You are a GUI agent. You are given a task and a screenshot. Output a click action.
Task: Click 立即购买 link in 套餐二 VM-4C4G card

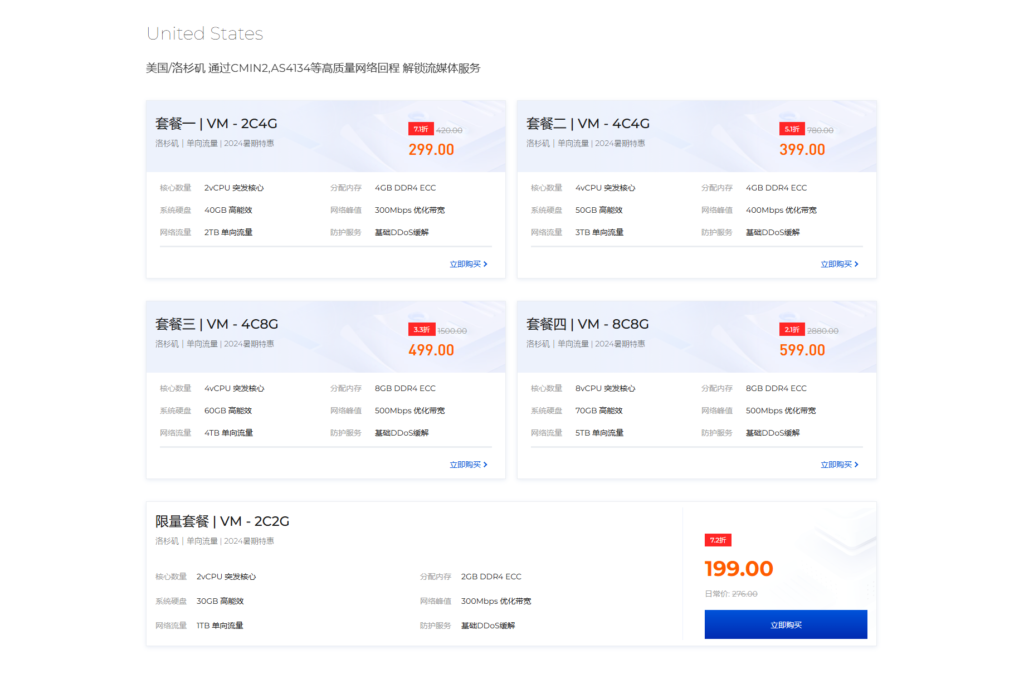(839, 265)
